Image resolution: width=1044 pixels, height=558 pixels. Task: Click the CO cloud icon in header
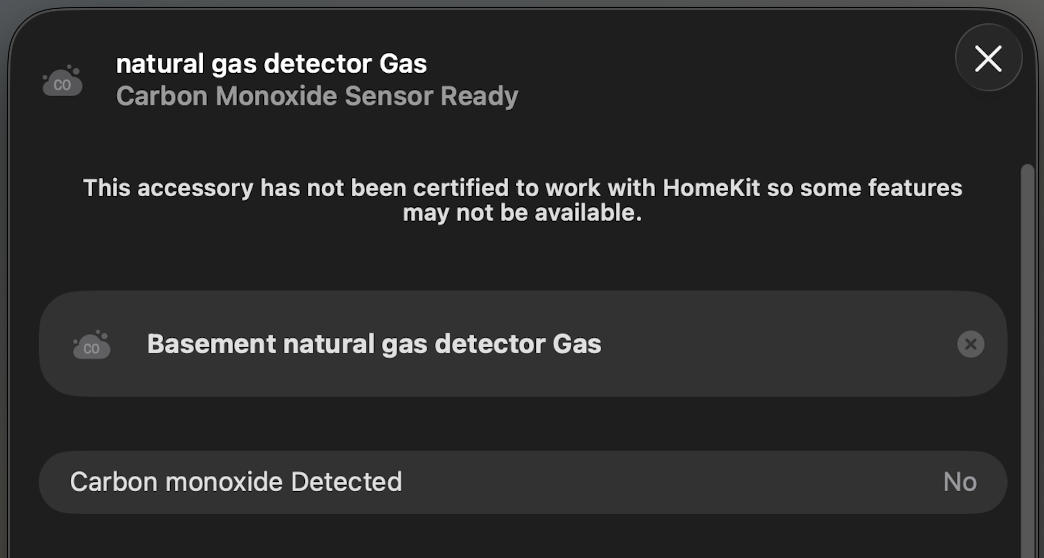click(x=62, y=81)
